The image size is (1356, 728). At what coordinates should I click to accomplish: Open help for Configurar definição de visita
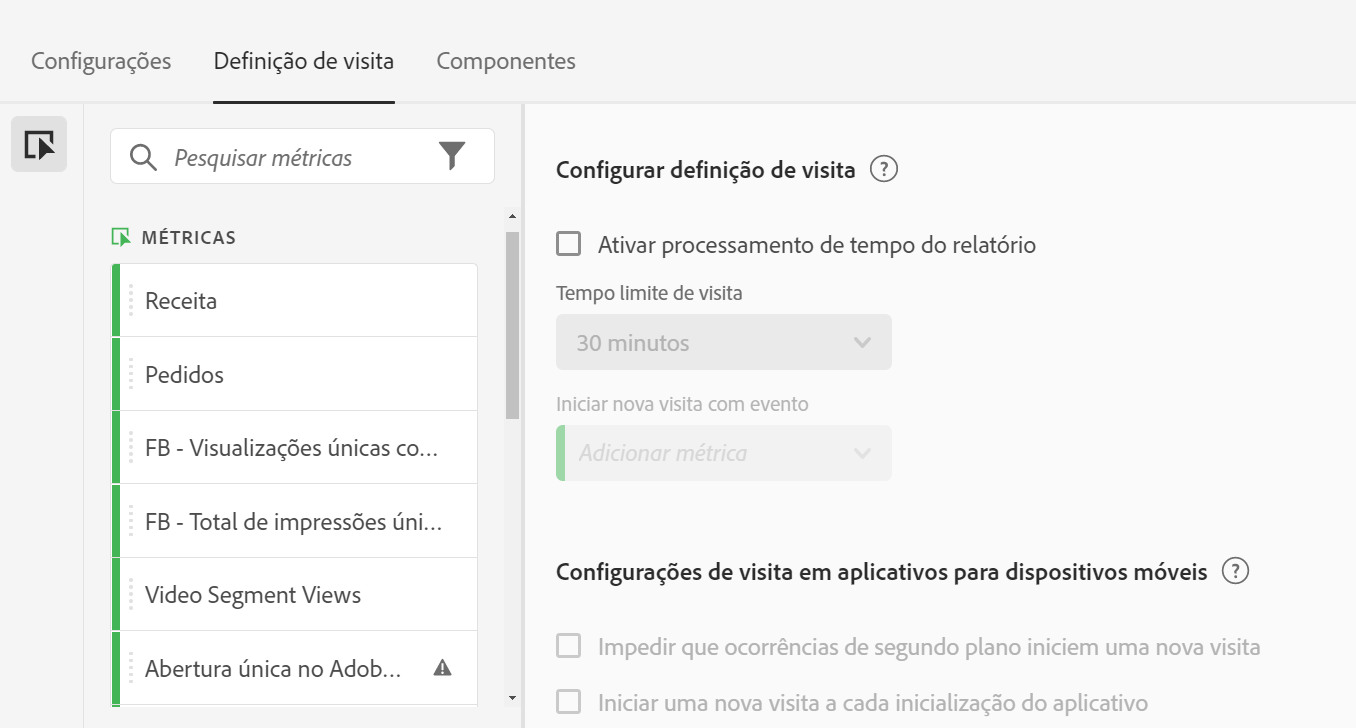884,170
